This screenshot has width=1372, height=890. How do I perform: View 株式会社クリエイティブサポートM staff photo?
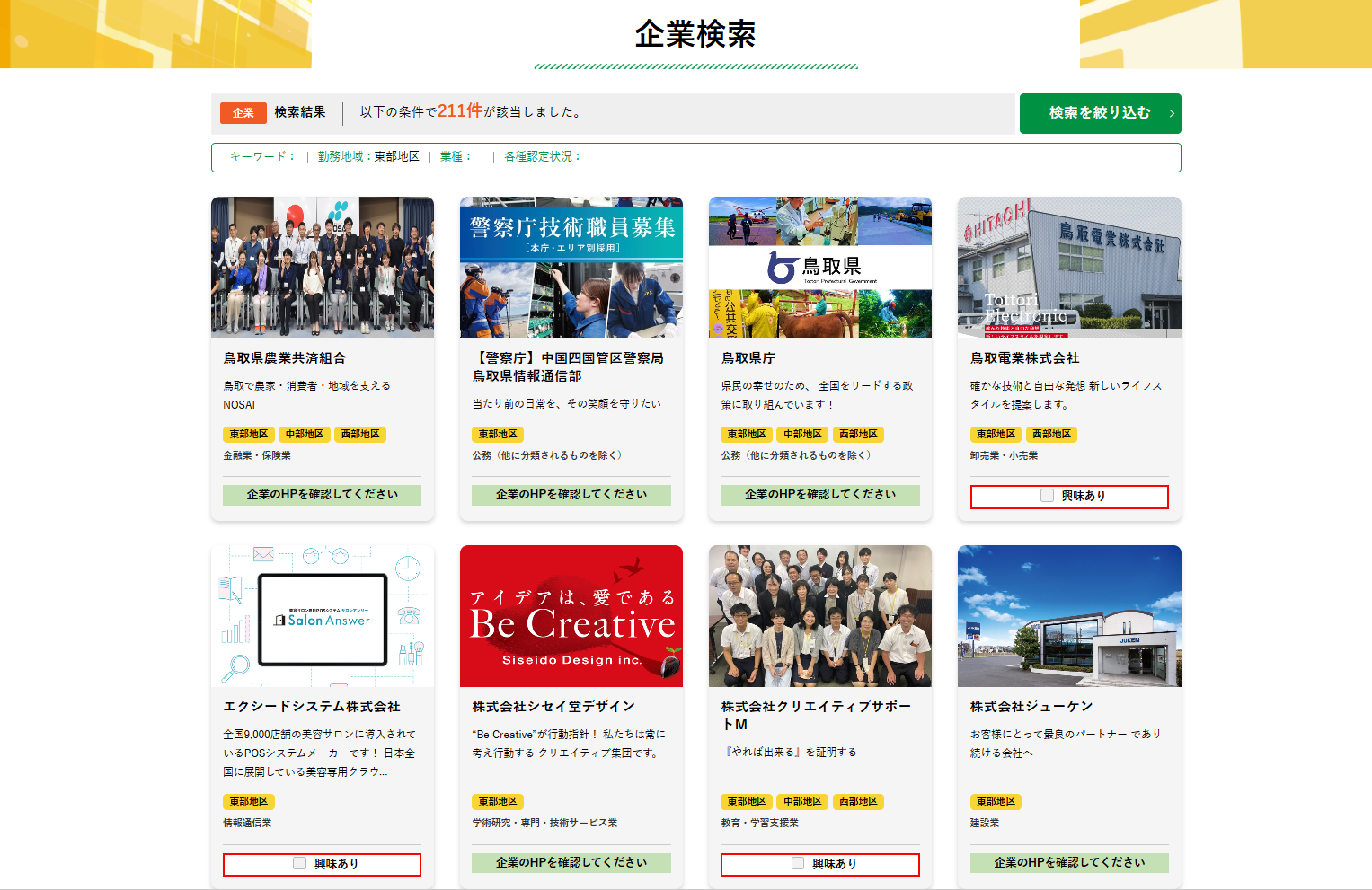point(820,616)
